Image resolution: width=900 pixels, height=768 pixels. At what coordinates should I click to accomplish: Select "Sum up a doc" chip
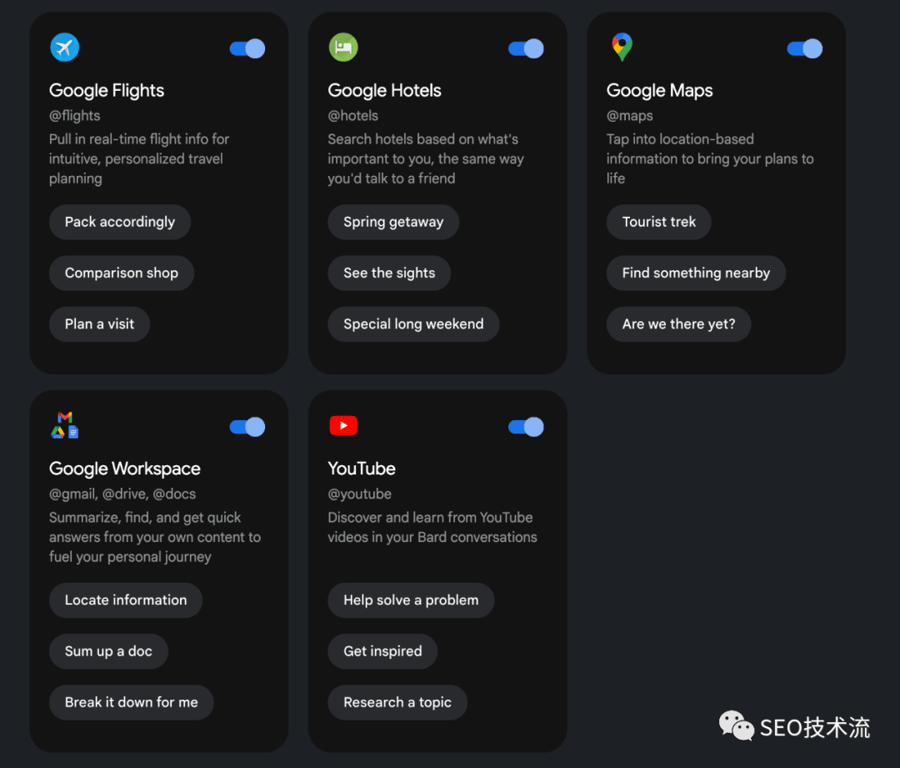108,651
